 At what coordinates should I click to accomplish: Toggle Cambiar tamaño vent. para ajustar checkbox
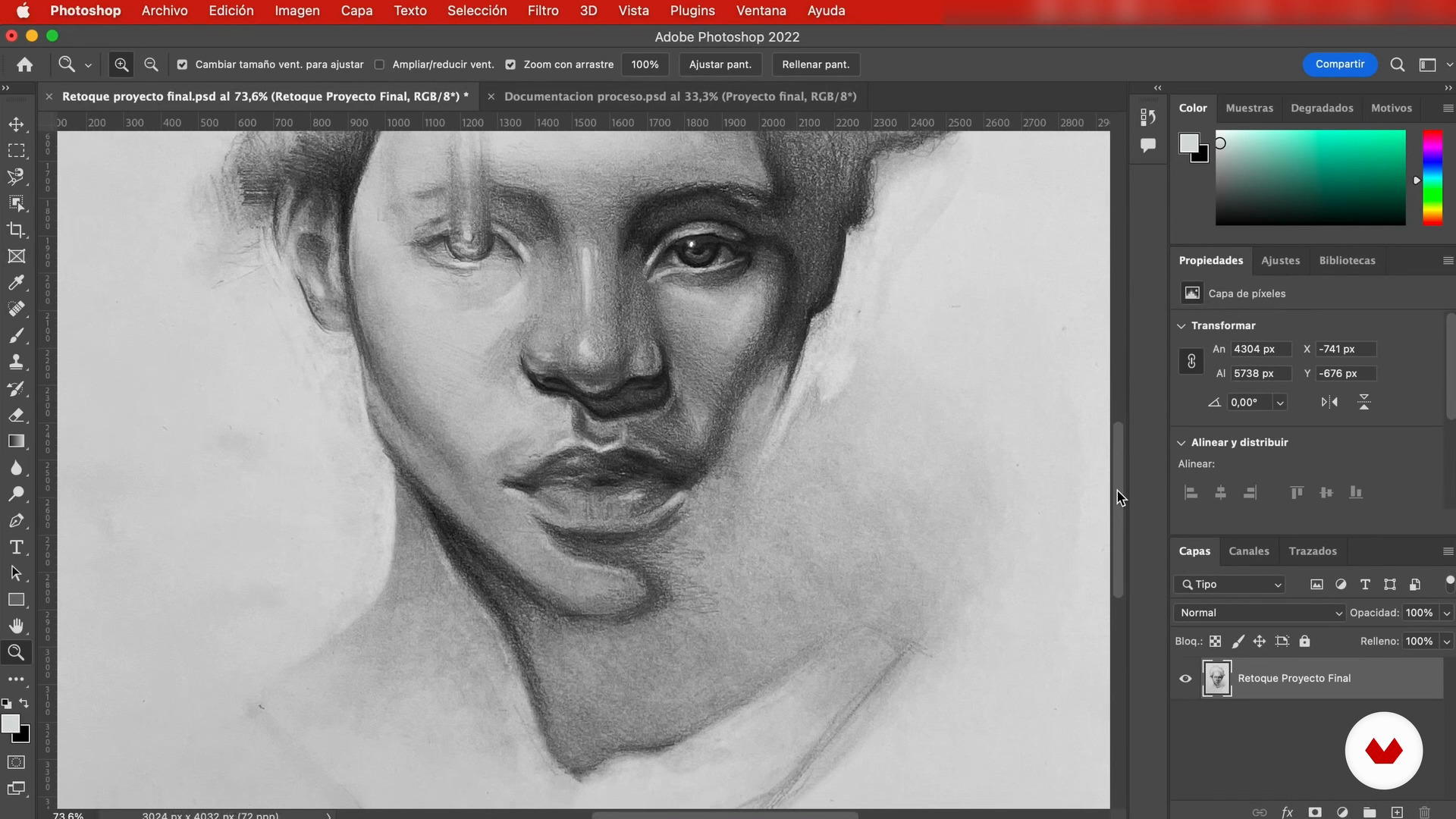point(182,64)
